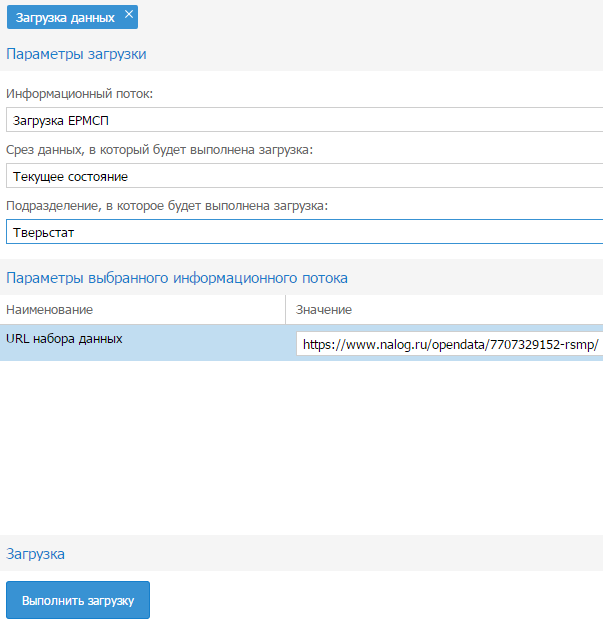Viewport: 603px width, 626px height.
Task: Select the URL набора данных row label
Action: pos(64,339)
